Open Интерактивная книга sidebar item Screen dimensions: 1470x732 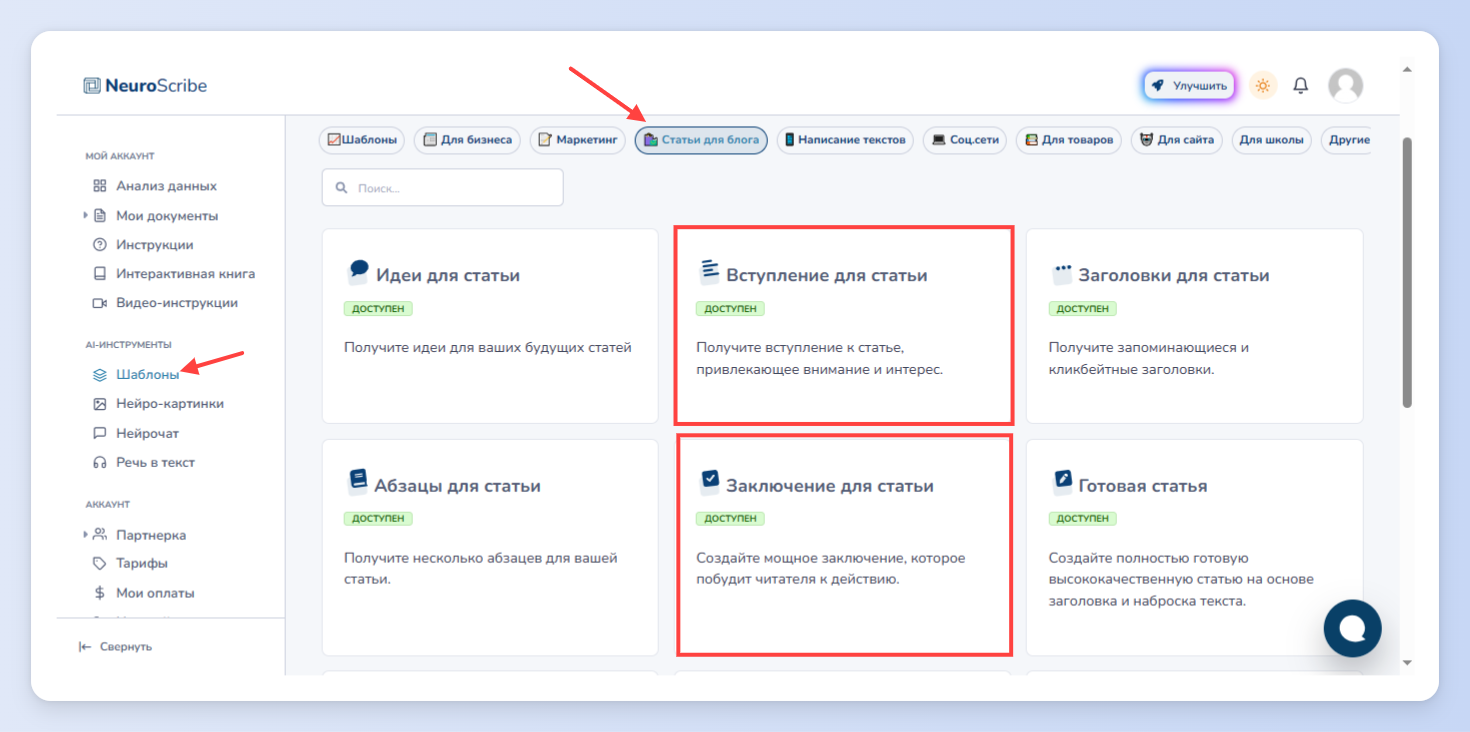point(174,273)
